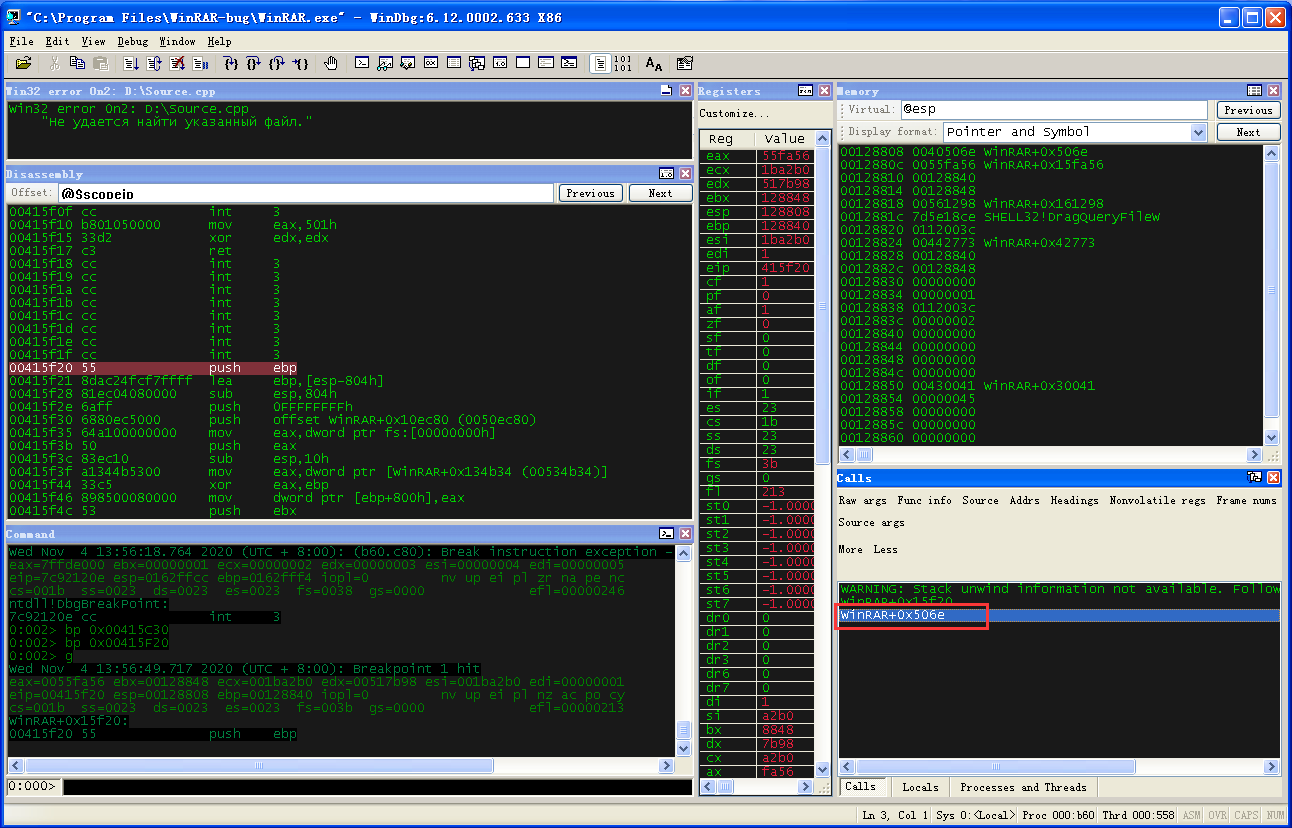The height and width of the screenshot is (828, 1292).
Task: Open the Command window via toolbar icon
Action: coord(362,63)
